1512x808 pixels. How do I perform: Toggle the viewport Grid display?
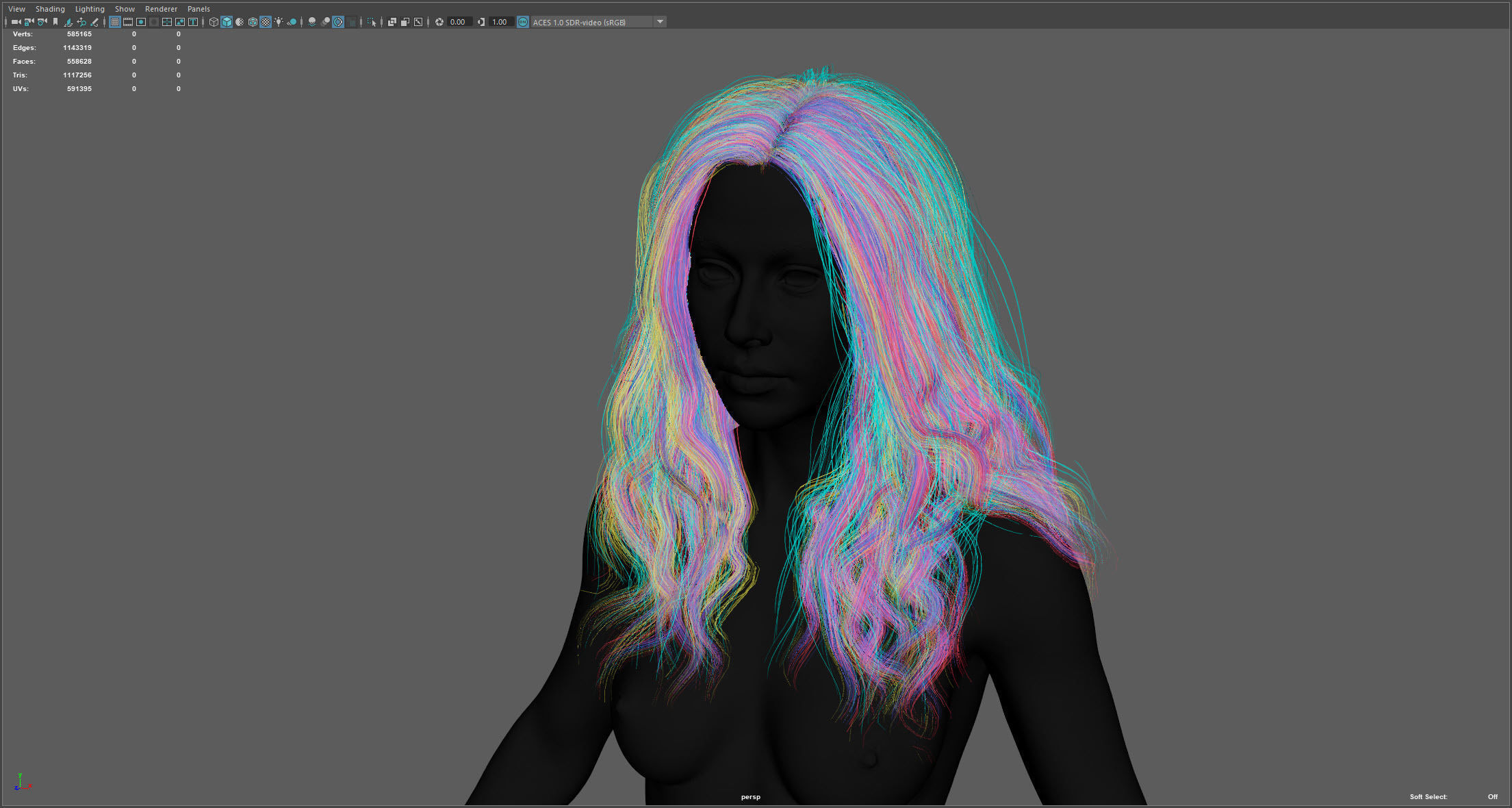tap(115, 22)
